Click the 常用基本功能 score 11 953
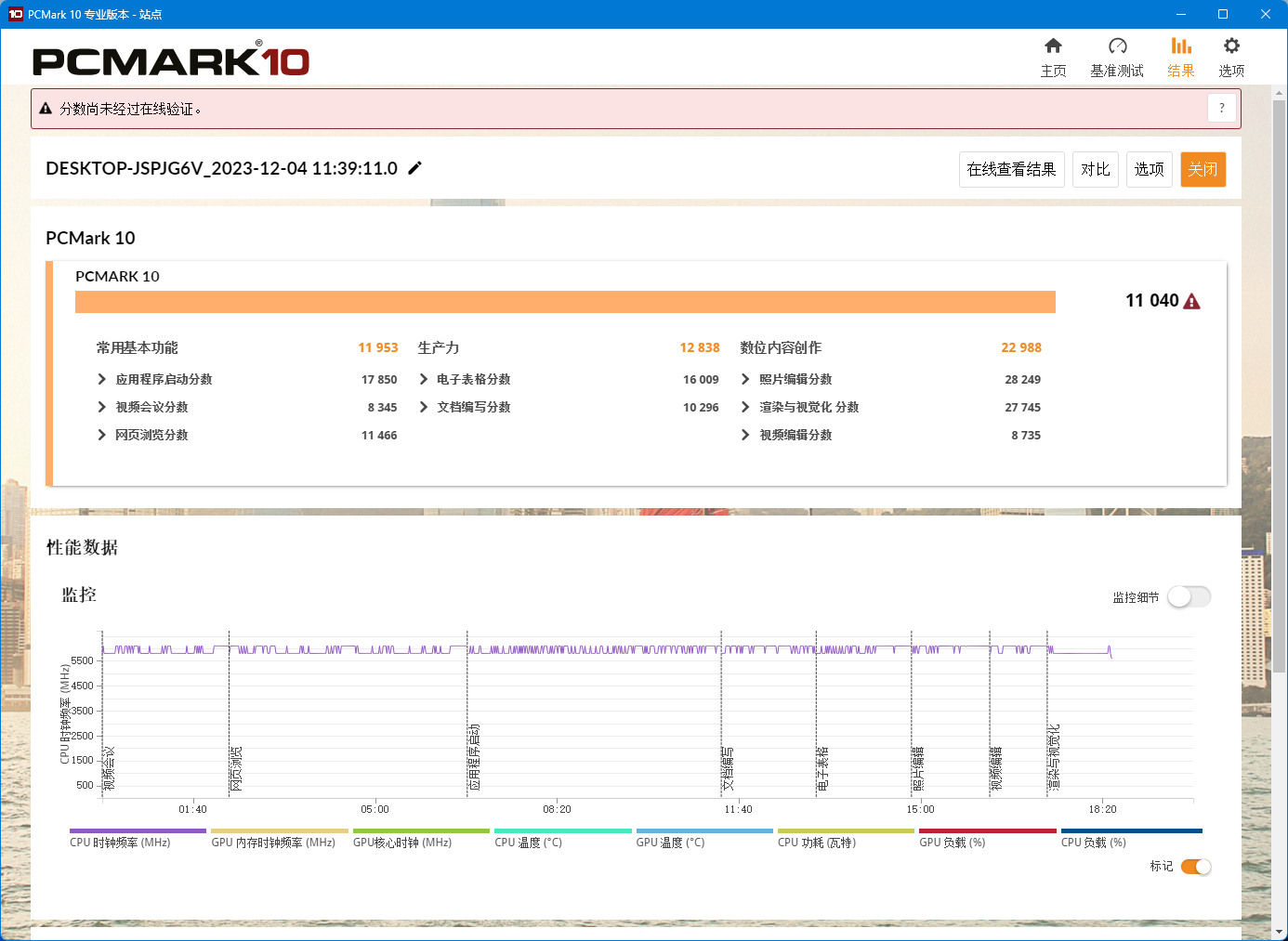The image size is (1288, 941). point(378,347)
